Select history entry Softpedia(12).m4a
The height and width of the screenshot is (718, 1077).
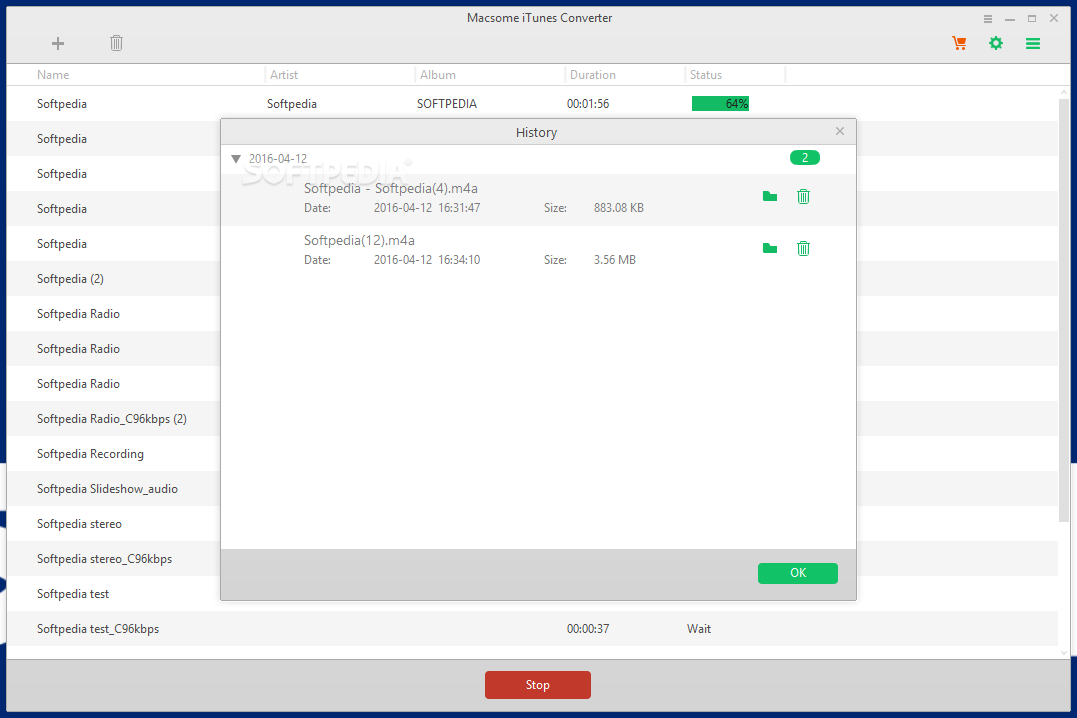pos(538,251)
